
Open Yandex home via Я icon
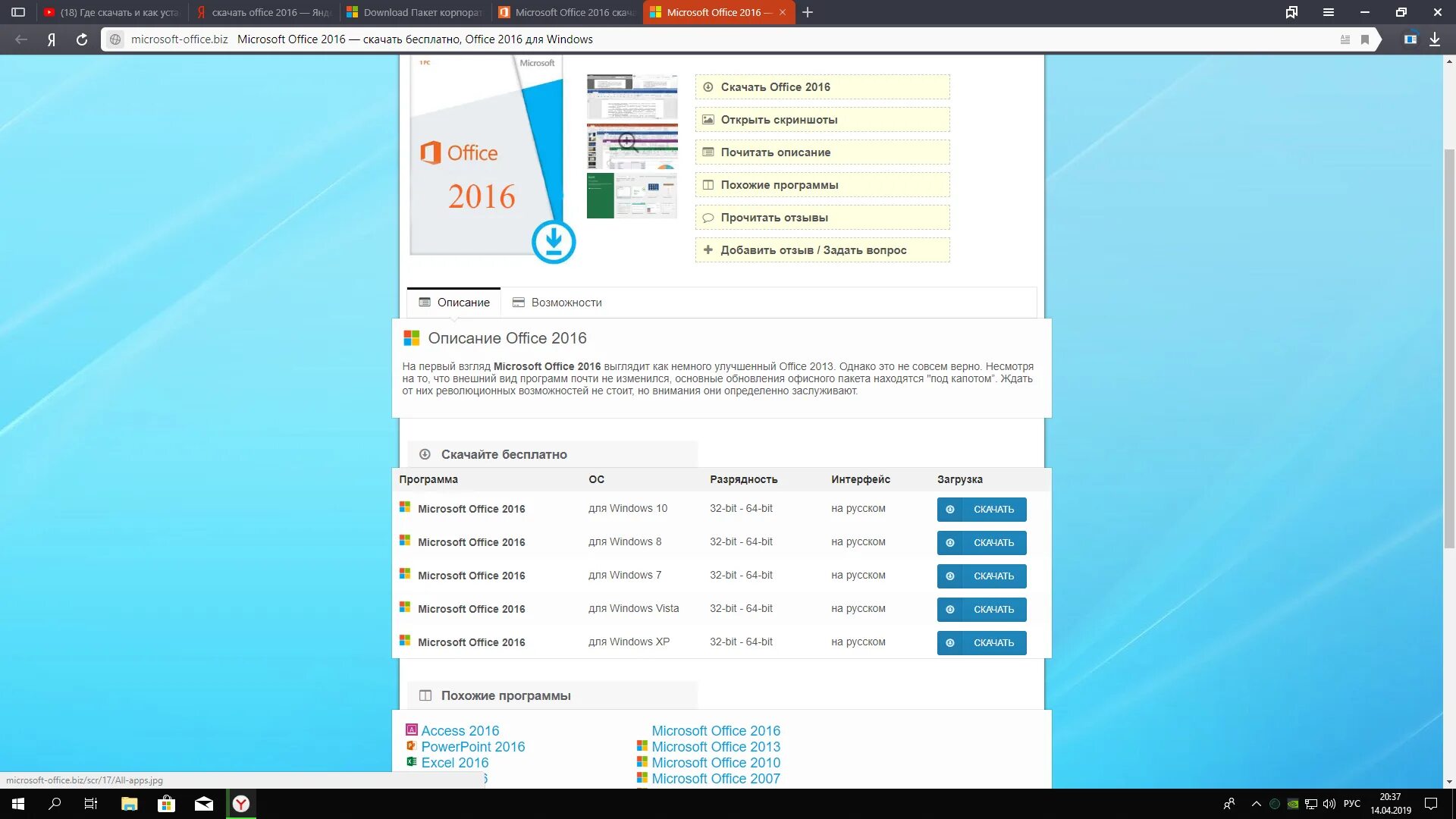click(52, 39)
